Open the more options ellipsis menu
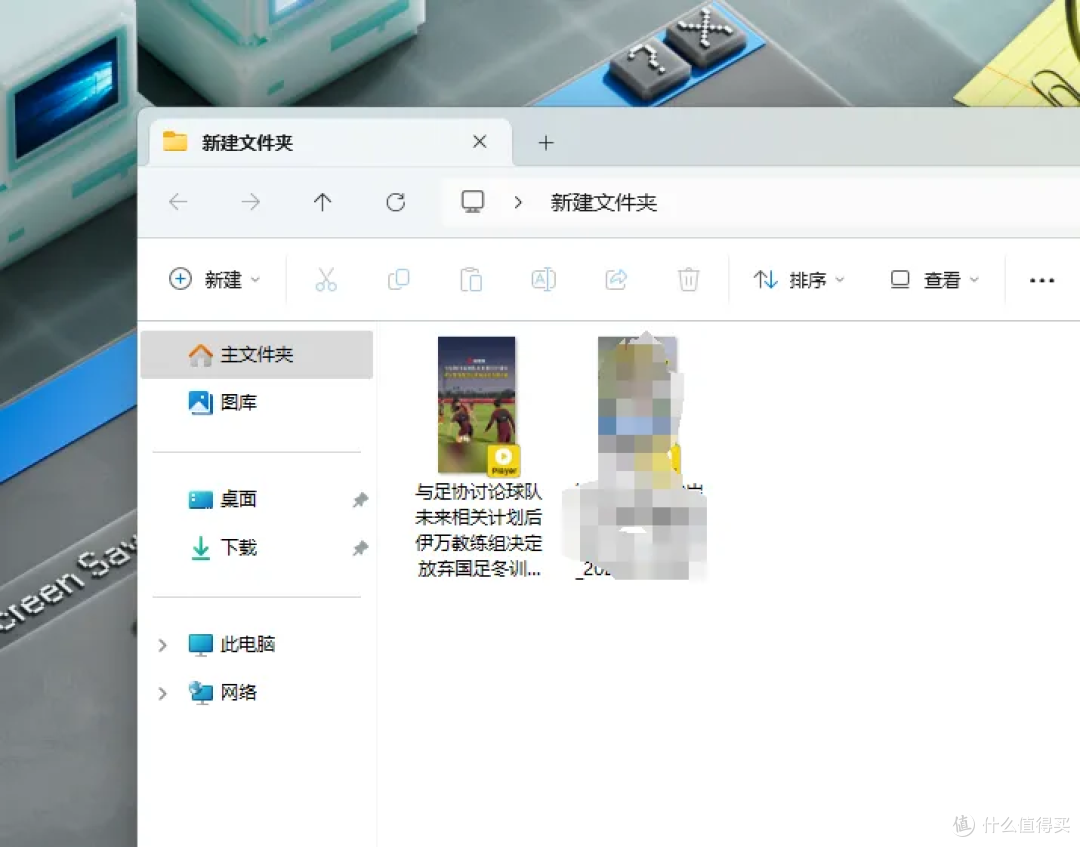 click(x=1041, y=280)
